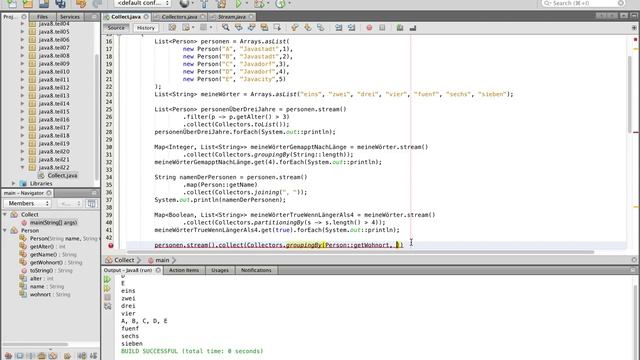
Task: Click the New File toolbar icon
Action: pyautogui.click(x=12, y=4)
